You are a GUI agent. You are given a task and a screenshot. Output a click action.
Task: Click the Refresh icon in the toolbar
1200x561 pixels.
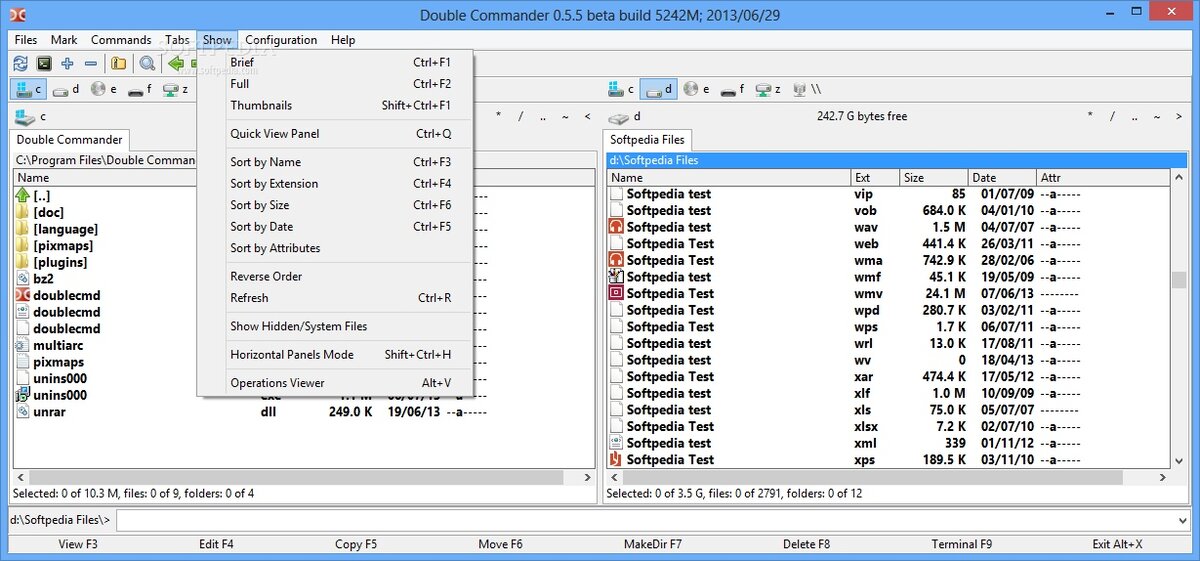click(x=20, y=63)
